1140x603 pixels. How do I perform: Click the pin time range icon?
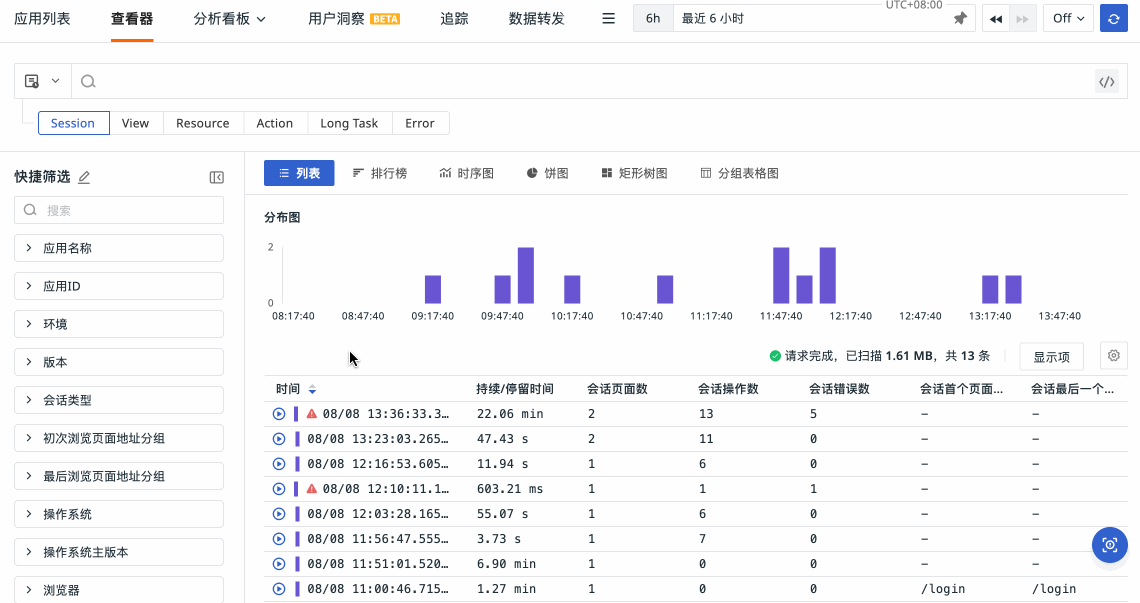click(x=960, y=19)
